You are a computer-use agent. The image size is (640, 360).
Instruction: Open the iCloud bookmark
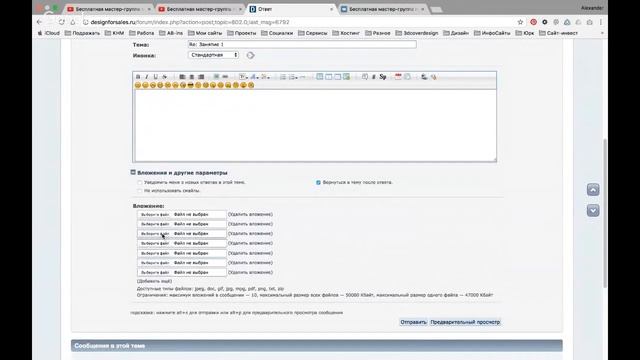pos(49,33)
